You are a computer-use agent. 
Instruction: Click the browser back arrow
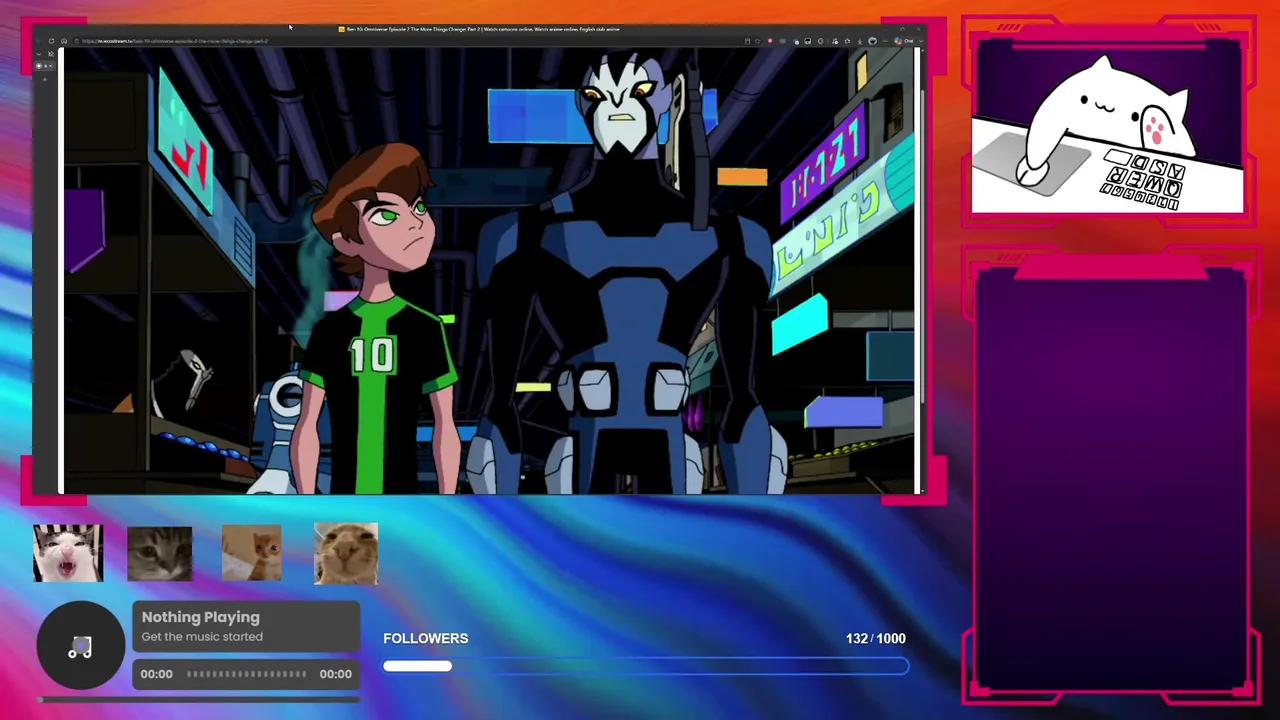39,41
